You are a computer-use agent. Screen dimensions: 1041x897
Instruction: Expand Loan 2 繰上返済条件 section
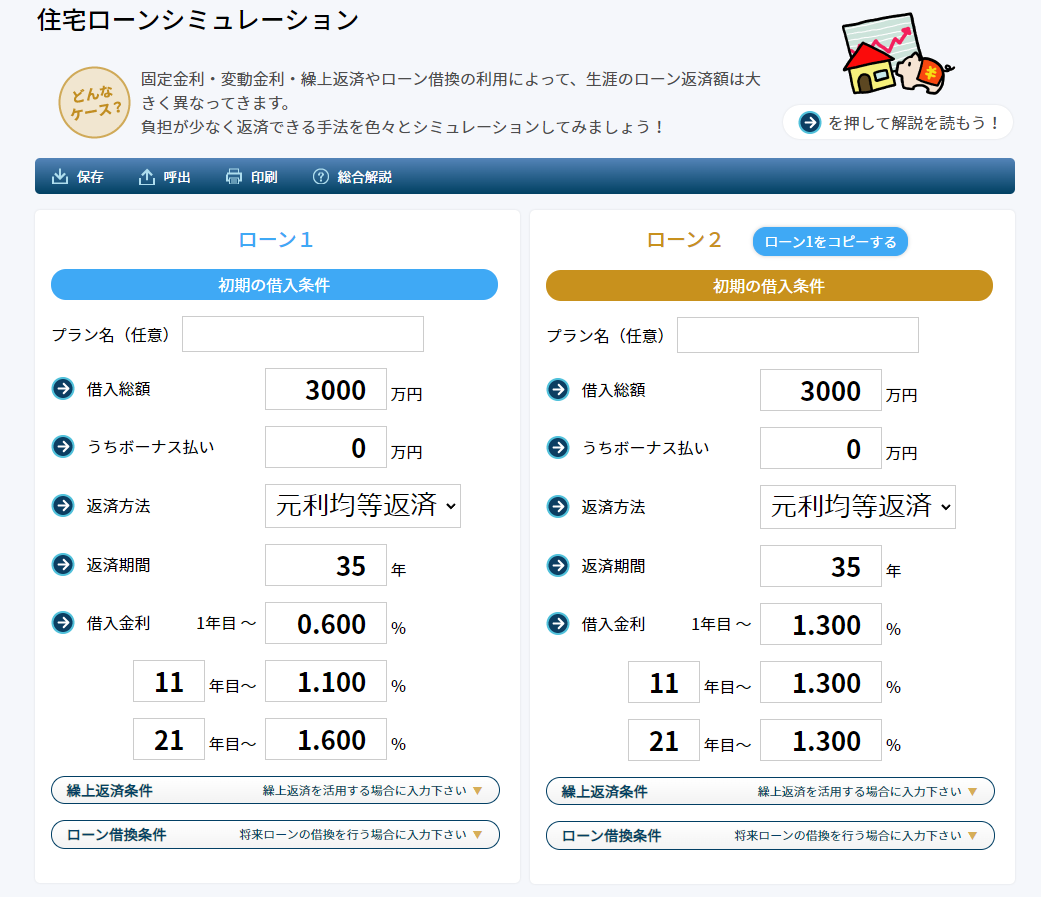click(x=770, y=791)
